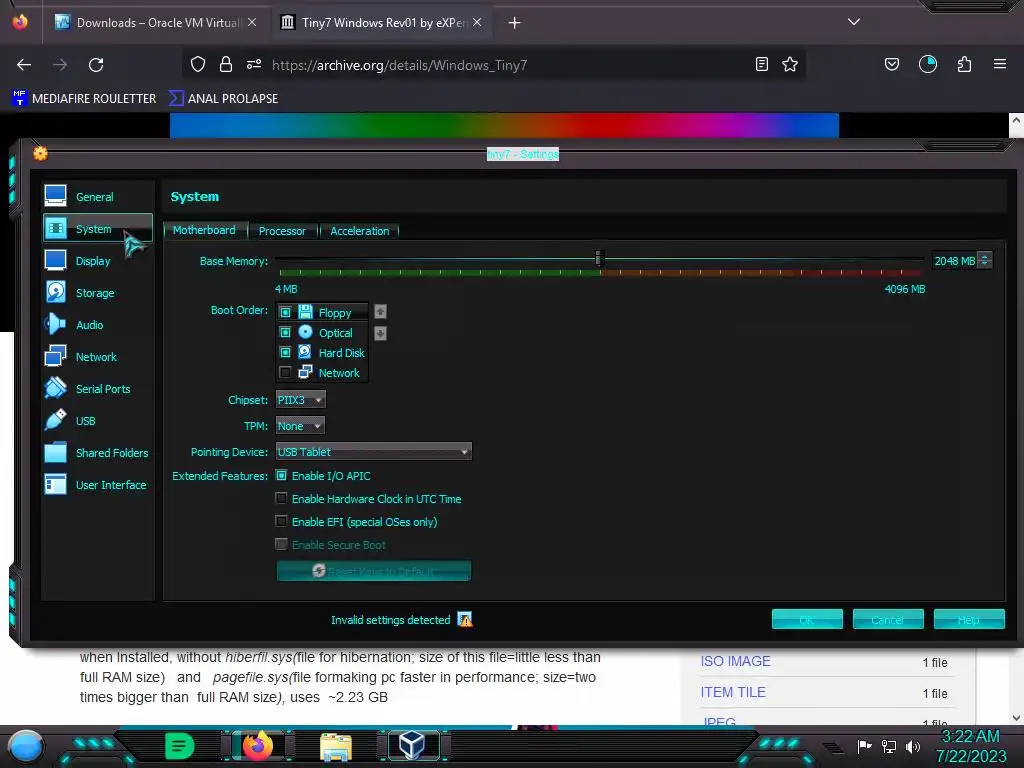The height and width of the screenshot is (768, 1024).
Task: Open Serial Ports settings icon
Action: click(56, 388)
